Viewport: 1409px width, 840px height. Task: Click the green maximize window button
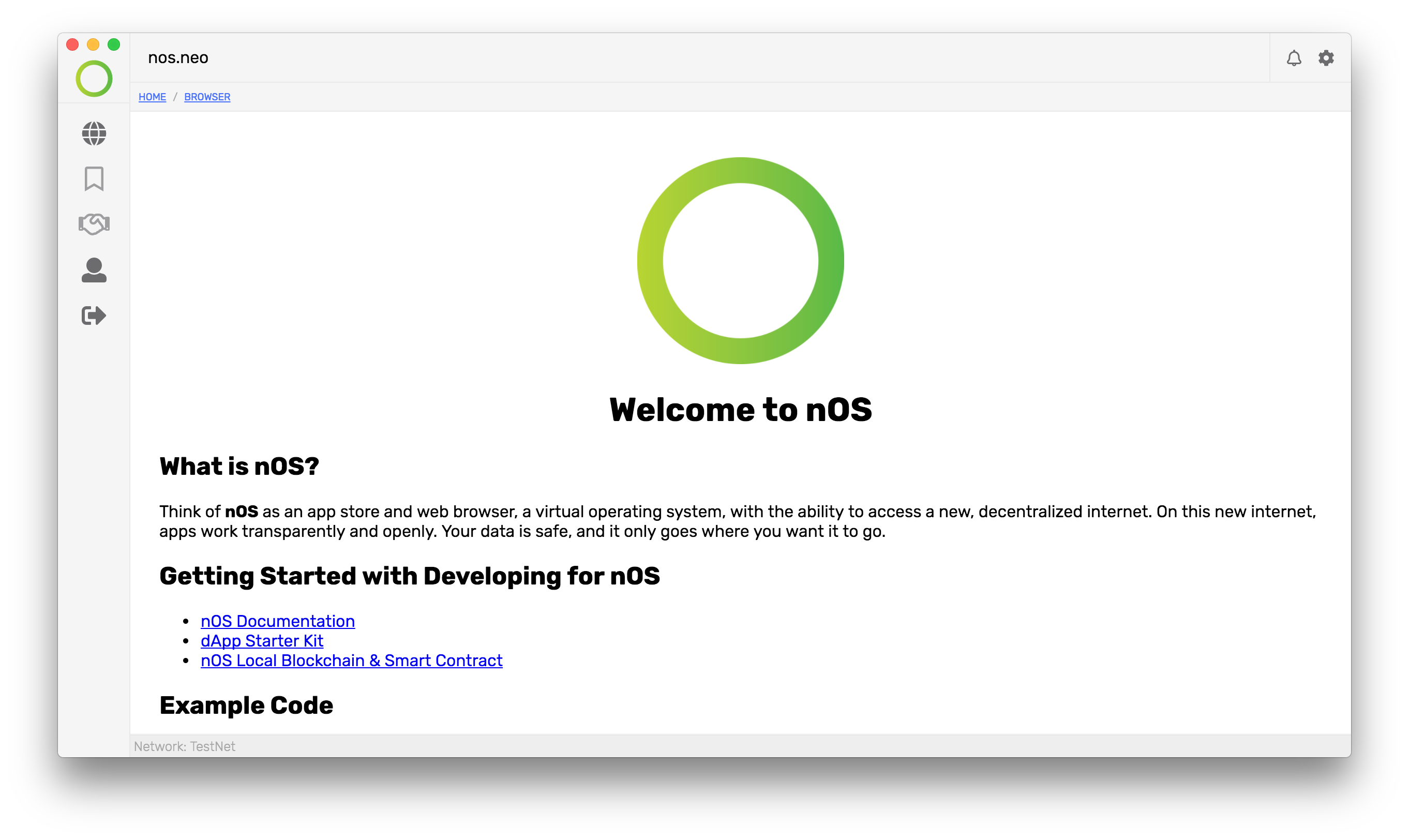tap(114, 44)
